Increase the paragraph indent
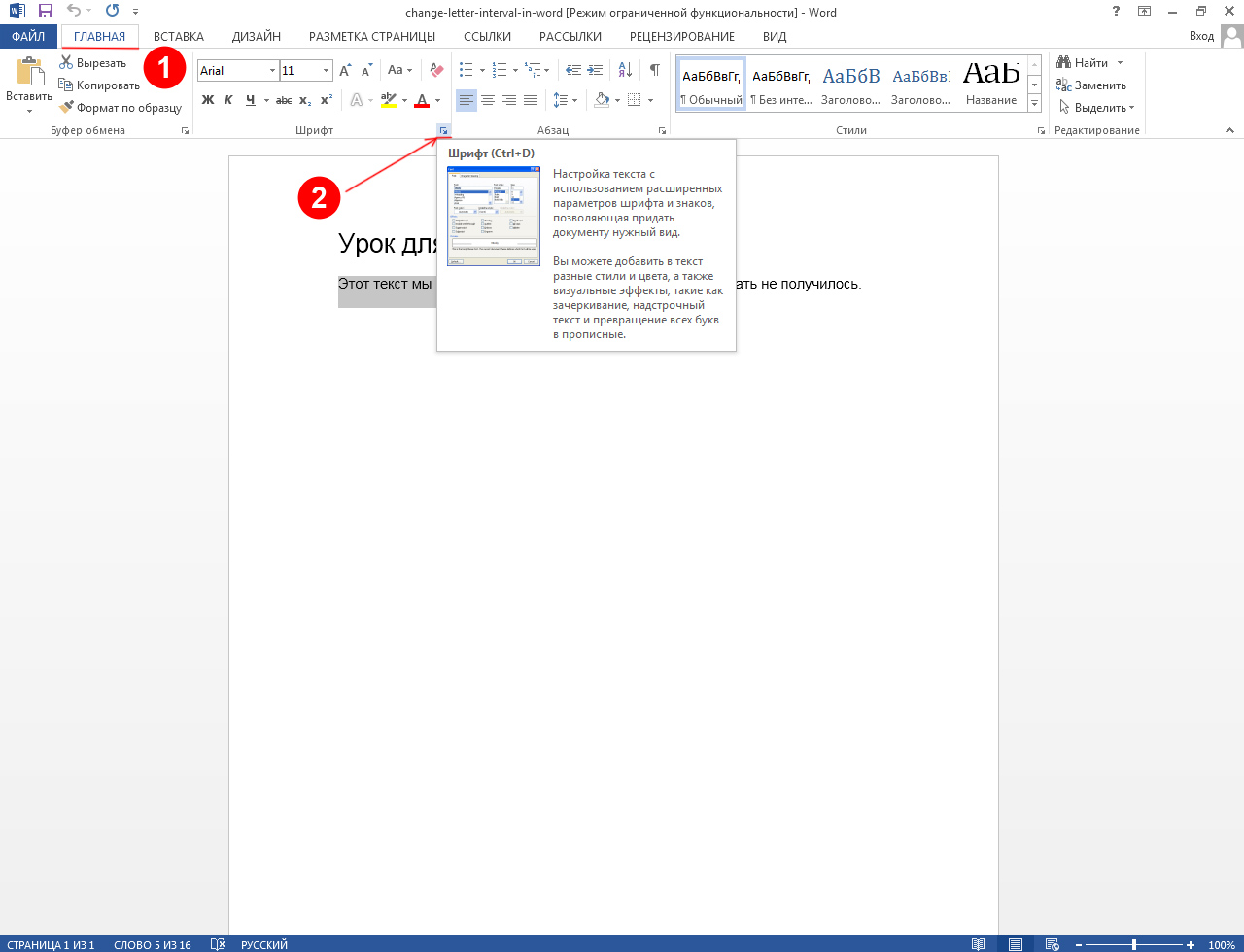Viewport: 1244px width, 952px height. 595,71
